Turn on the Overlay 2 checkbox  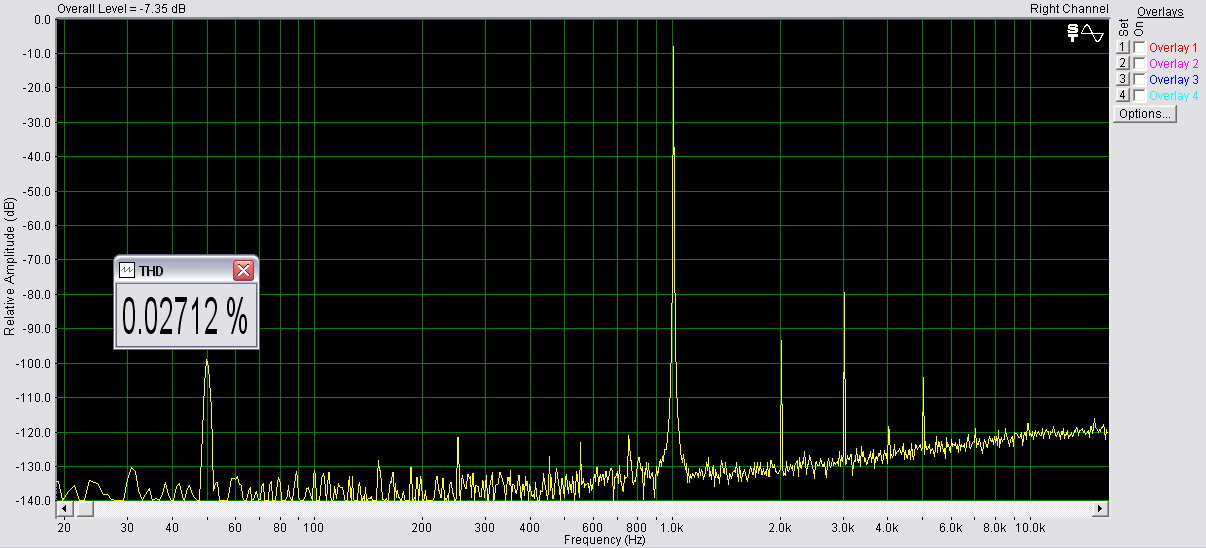click(x=1139, y=64)
